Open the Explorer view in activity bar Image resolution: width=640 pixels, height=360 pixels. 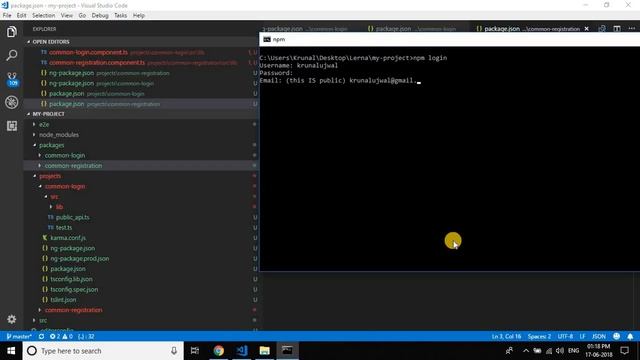pos(11,32)
